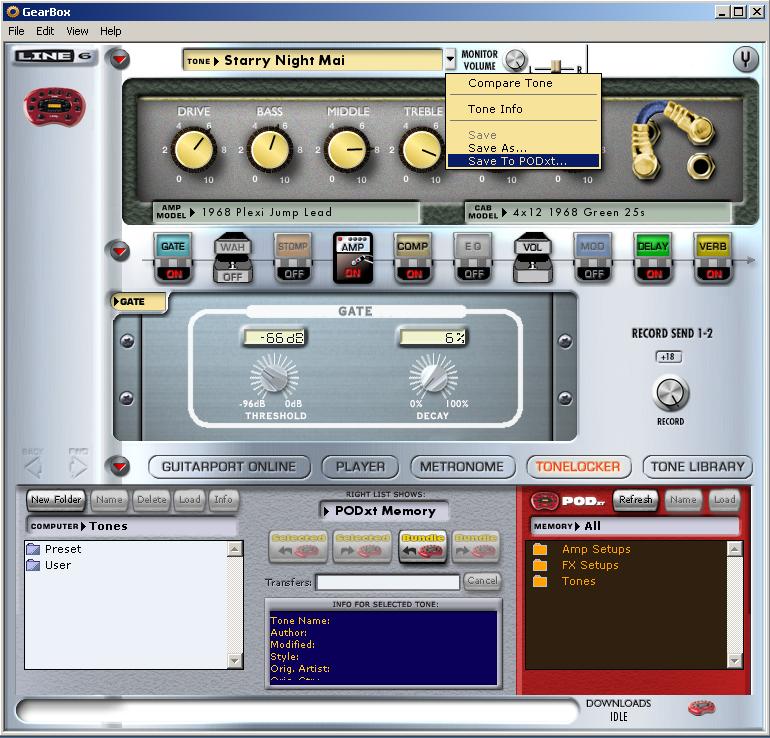Click the POD icon in downloads status
Image resolution: width=770 pixels, height=738 pixels.
tap(701, 708)
